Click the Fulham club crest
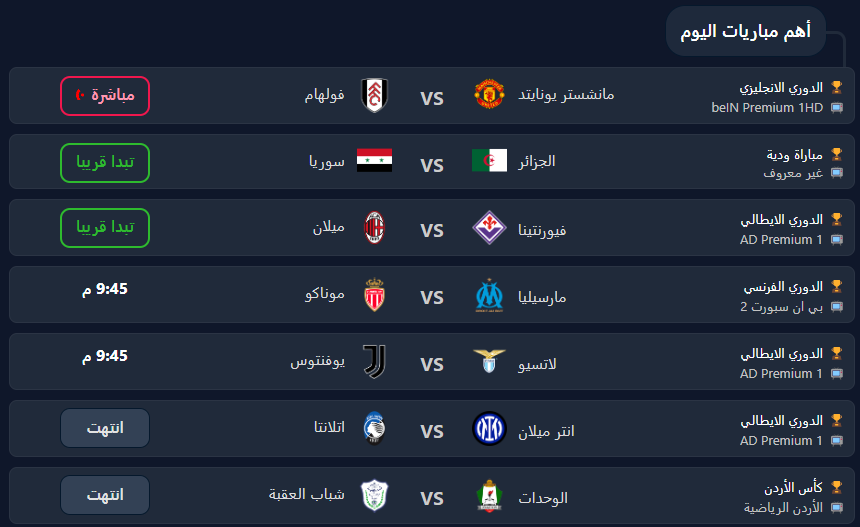860x527 pixels. click(375, 95)
